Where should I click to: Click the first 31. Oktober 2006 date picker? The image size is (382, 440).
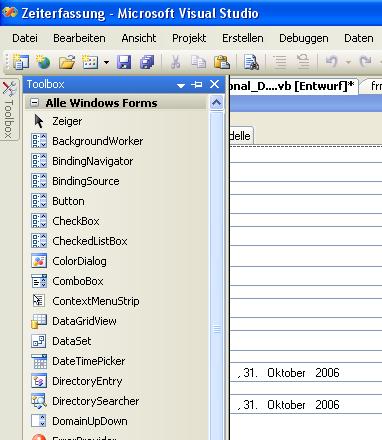[306, 373]
